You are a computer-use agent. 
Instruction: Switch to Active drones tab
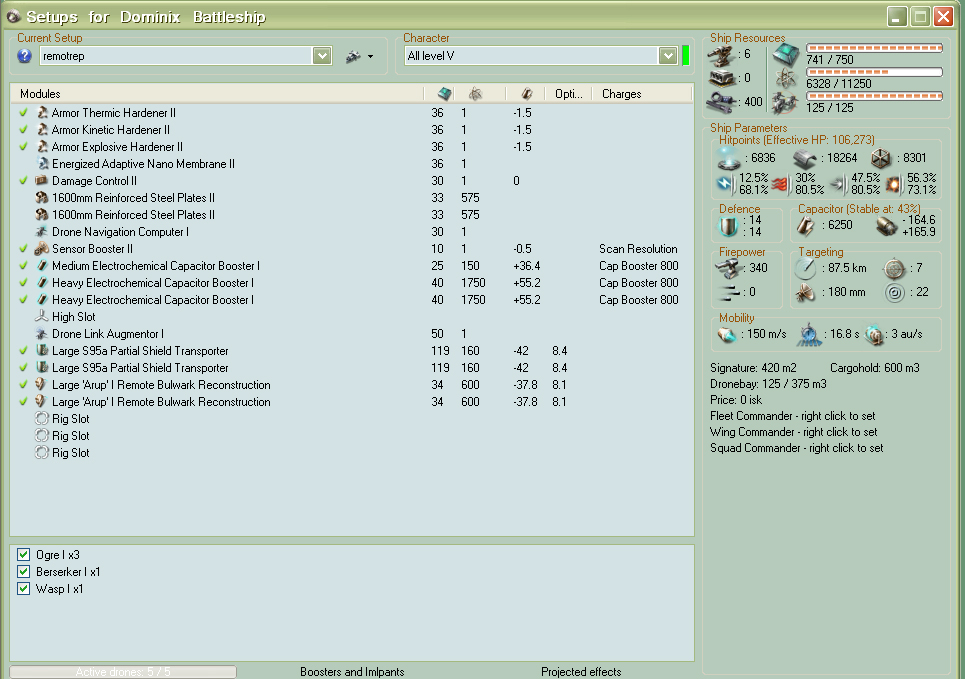point(123,672)
